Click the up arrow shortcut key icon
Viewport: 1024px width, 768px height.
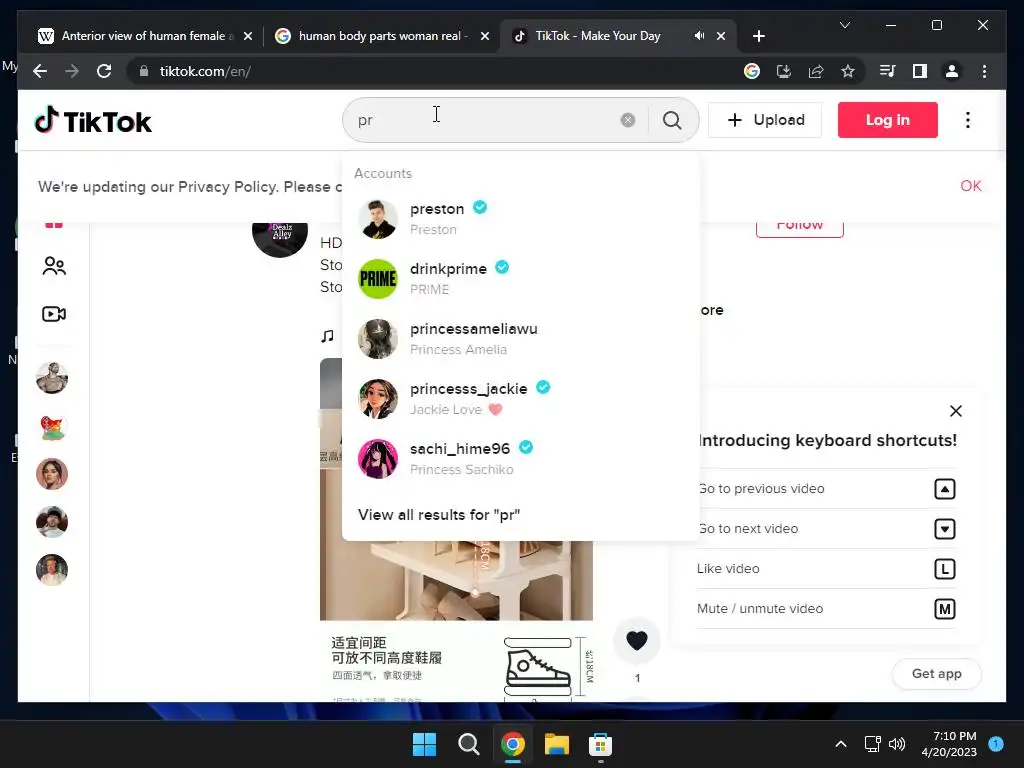coord(944,489)
